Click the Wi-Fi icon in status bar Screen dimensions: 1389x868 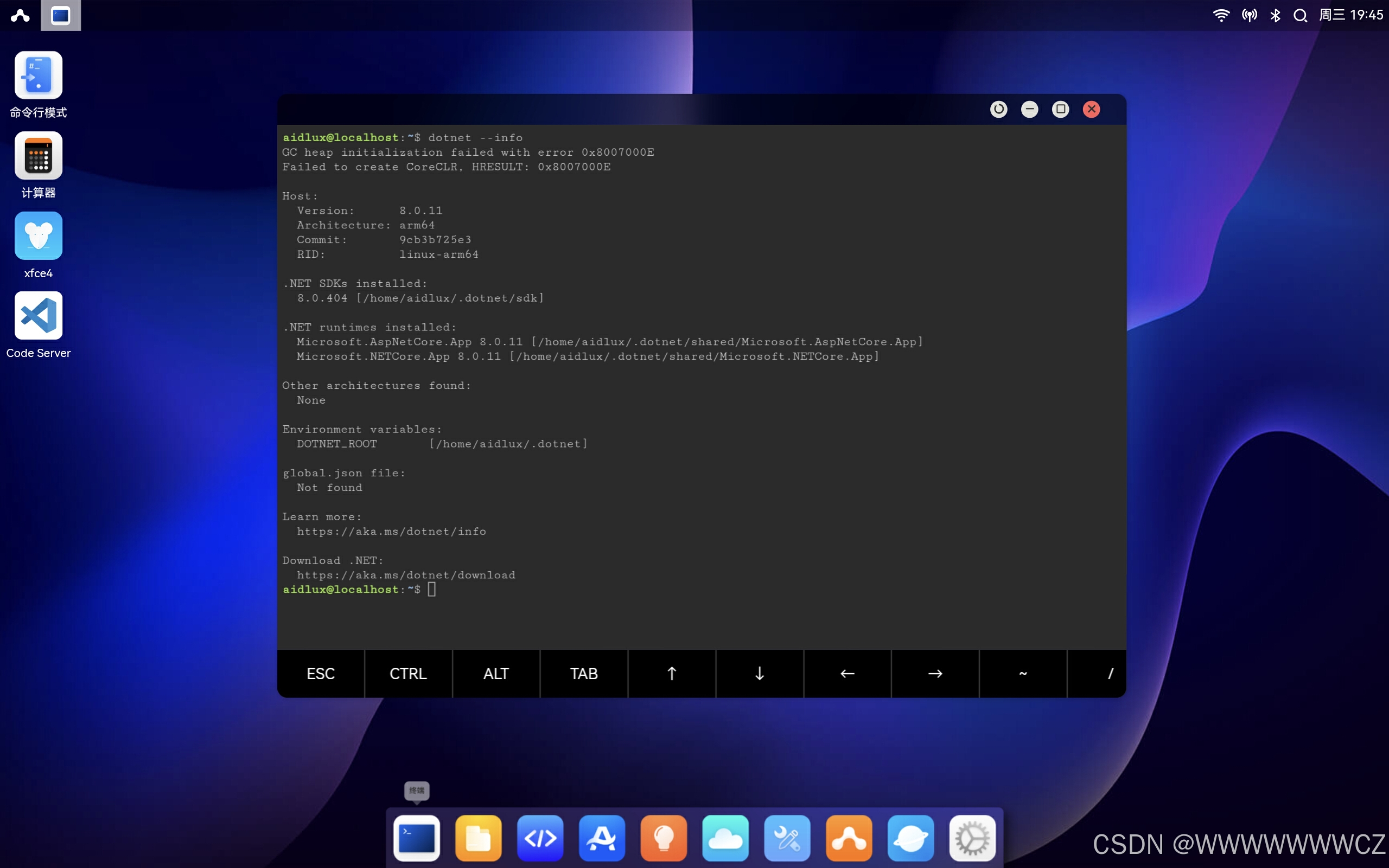click(1221, 16)
